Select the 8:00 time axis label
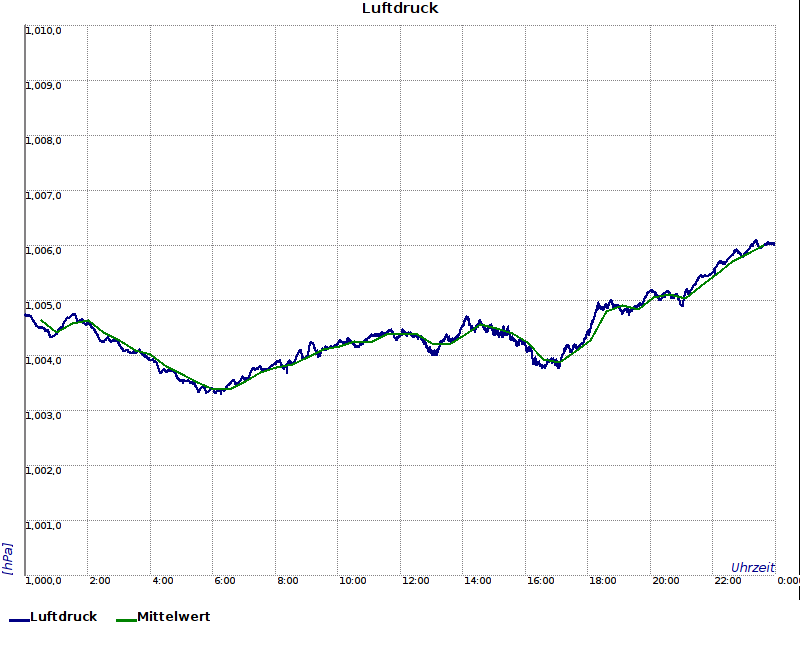 [288, 580]
